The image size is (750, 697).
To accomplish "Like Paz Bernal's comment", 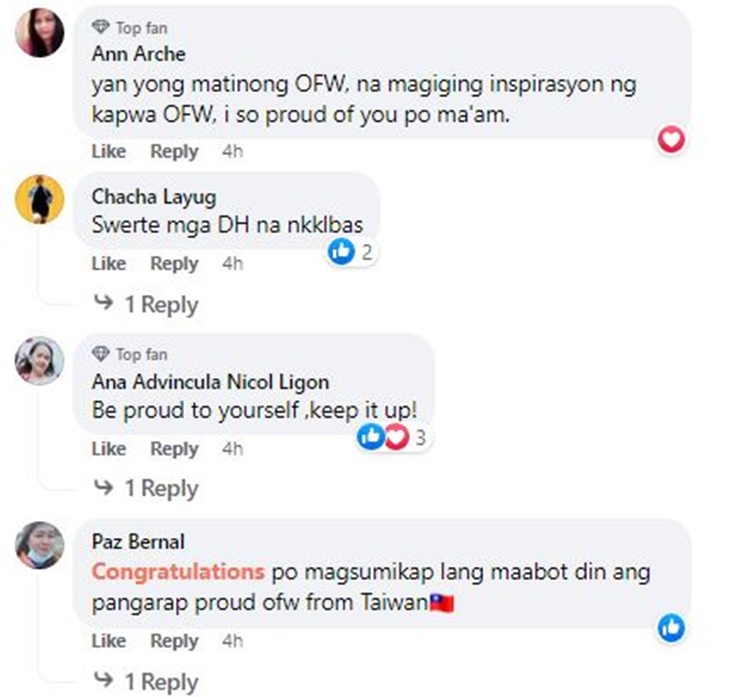I will [x=109, y=641].
